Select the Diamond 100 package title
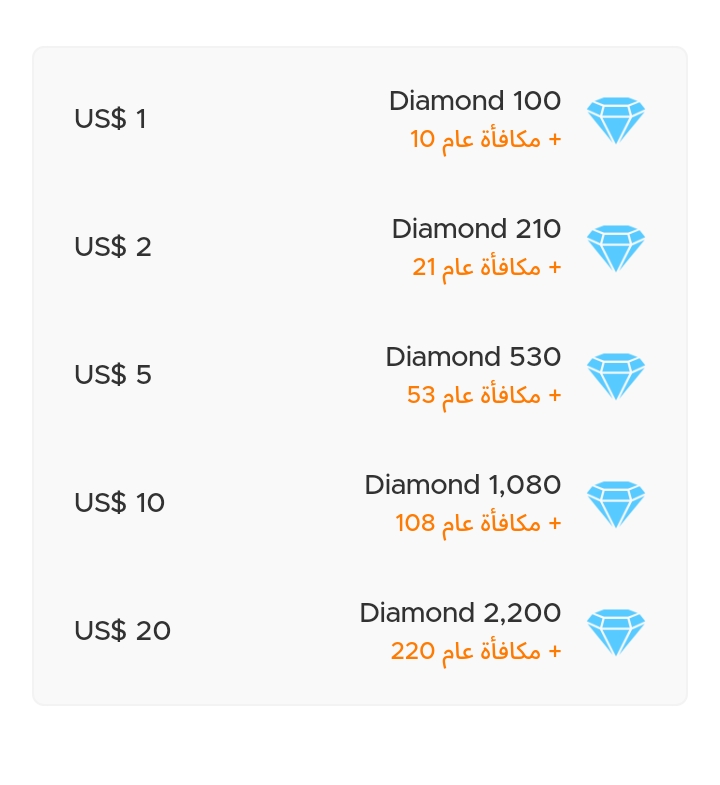 point(475,101)
